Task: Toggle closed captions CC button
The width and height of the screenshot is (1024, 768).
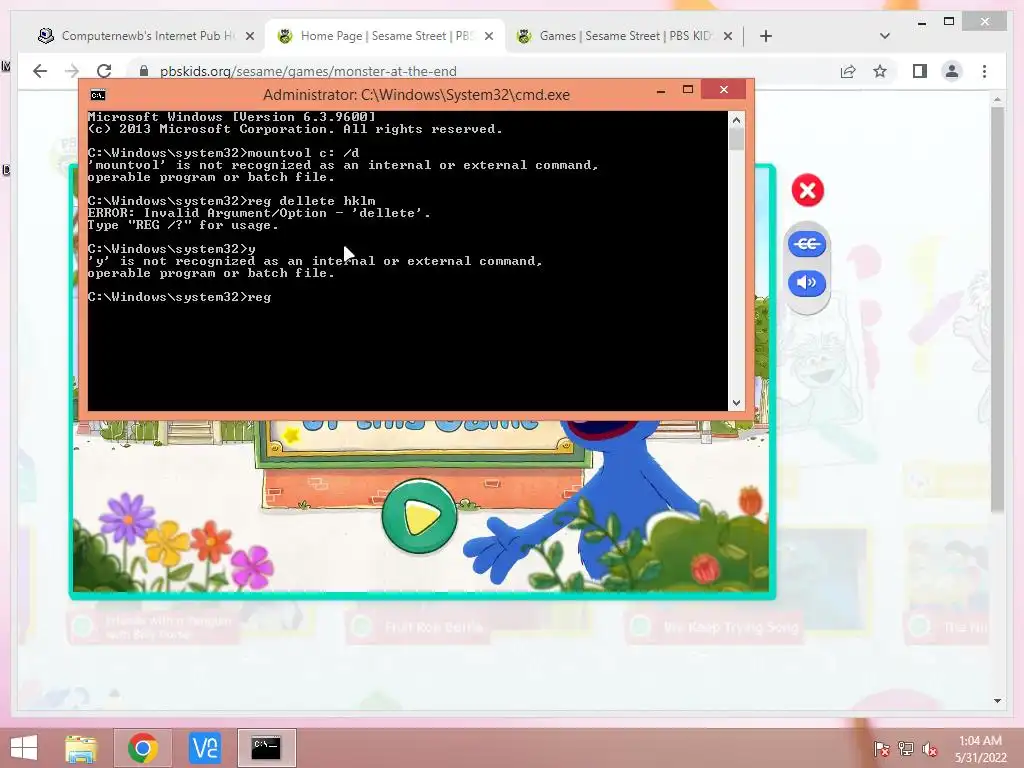Action: (808, 244)
